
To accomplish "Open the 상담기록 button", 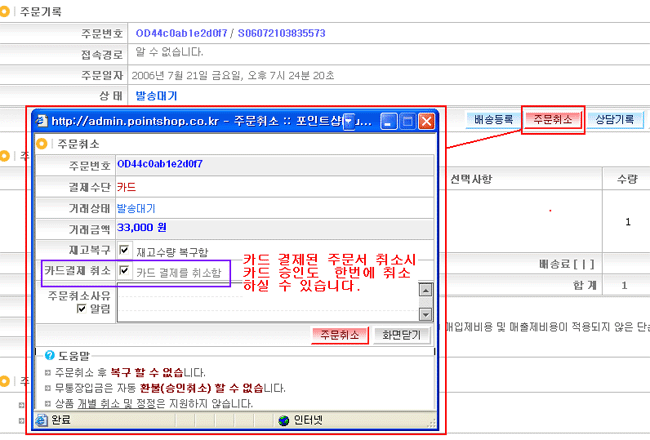I will (614, 119).
